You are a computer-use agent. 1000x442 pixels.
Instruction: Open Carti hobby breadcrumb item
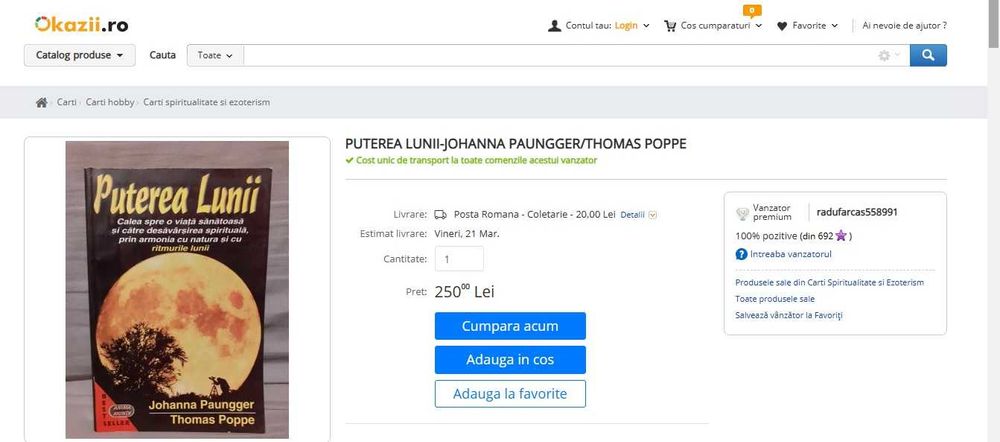(x=110, y=102)
